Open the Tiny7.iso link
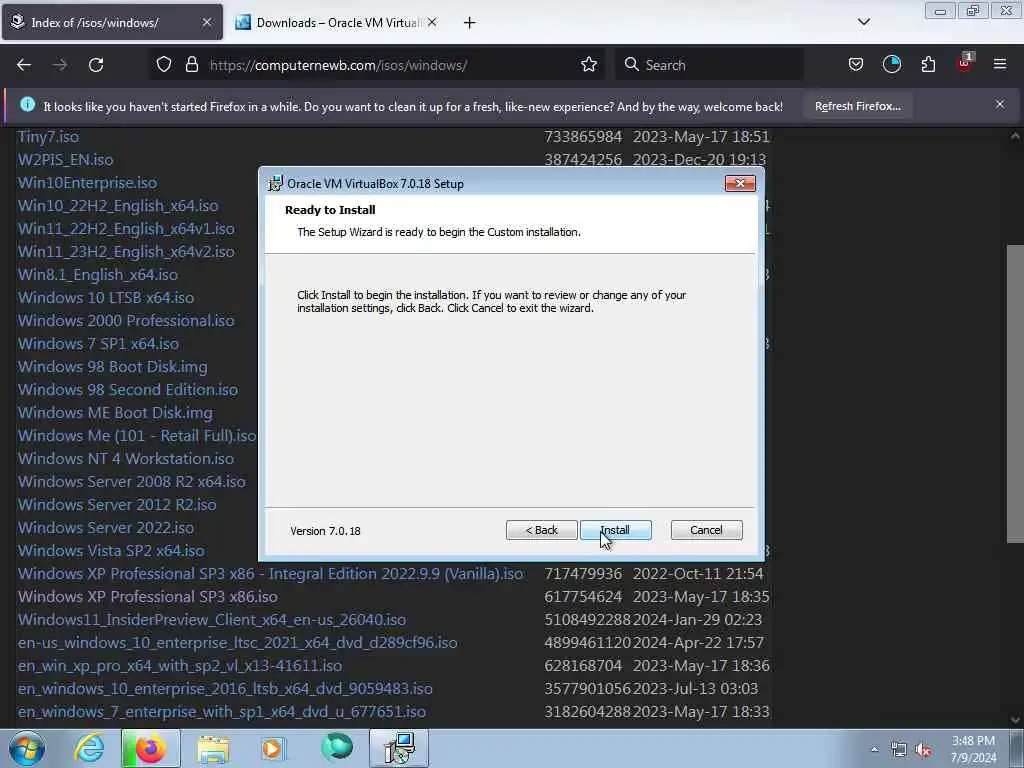 [48, 137]
